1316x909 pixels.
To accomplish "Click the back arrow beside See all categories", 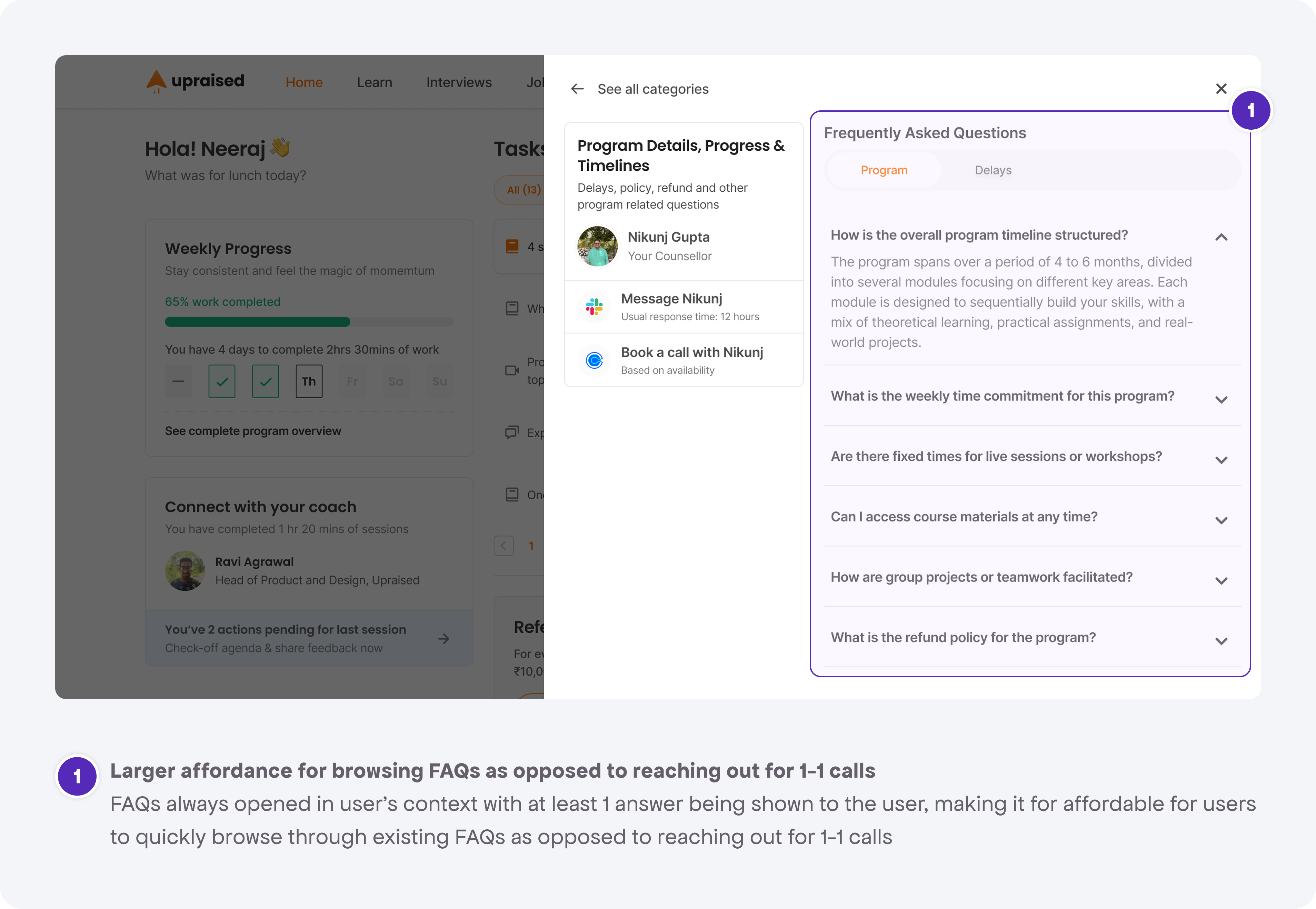I will point(577,89).
